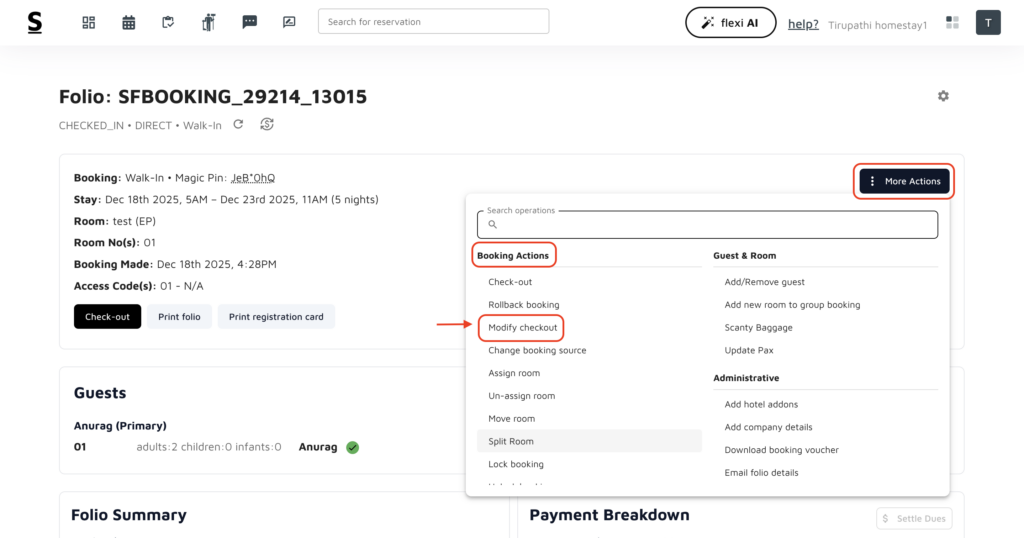The width and height of the screenshot is (1024, 538).
Task: Select Scanty Baggage under Guest & Room
Action: (x=758, y=328)
